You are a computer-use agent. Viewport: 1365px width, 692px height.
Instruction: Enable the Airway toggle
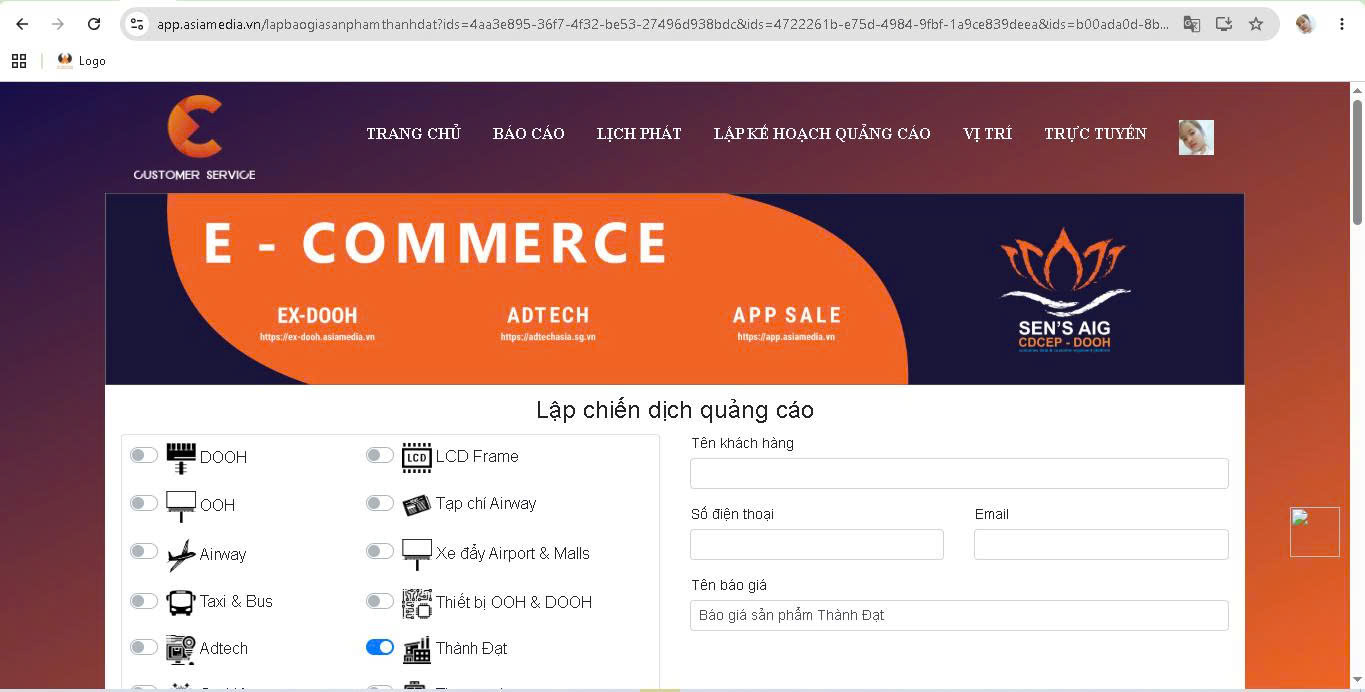[x=144, y=551]
